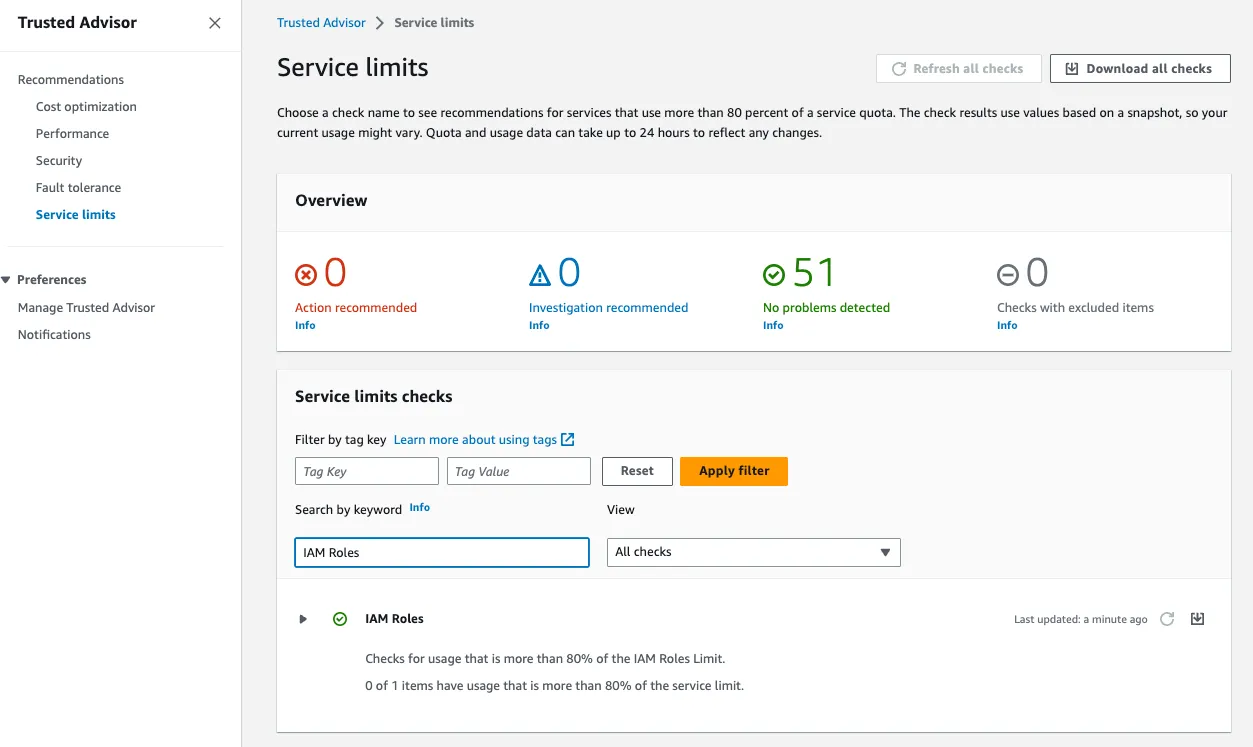Click '0 of 1 items have usage' text

click(555, 686)
